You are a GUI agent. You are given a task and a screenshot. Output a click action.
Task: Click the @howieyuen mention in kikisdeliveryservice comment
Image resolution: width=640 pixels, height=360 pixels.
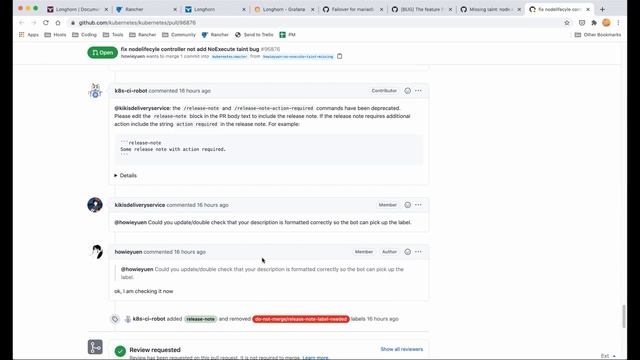(130, 222)
